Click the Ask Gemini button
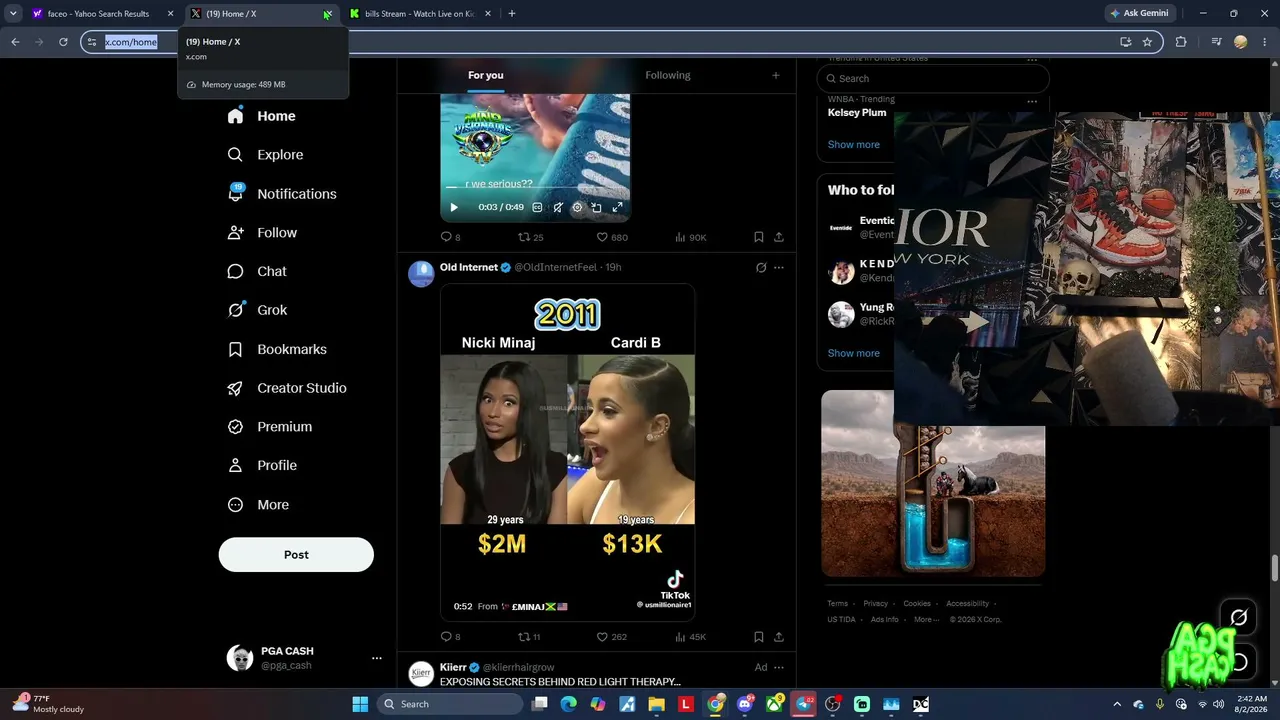This screenshot has height=720, width=1280. click(x=1139, y=14)
